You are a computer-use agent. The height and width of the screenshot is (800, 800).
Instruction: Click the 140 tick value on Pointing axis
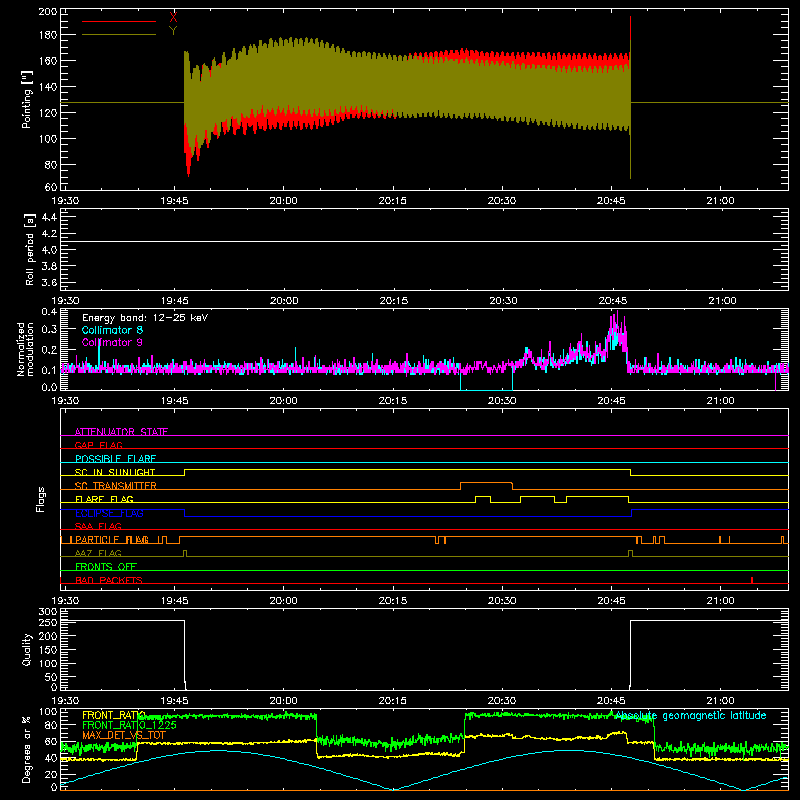pyautogui.click(x=48, y=87)
